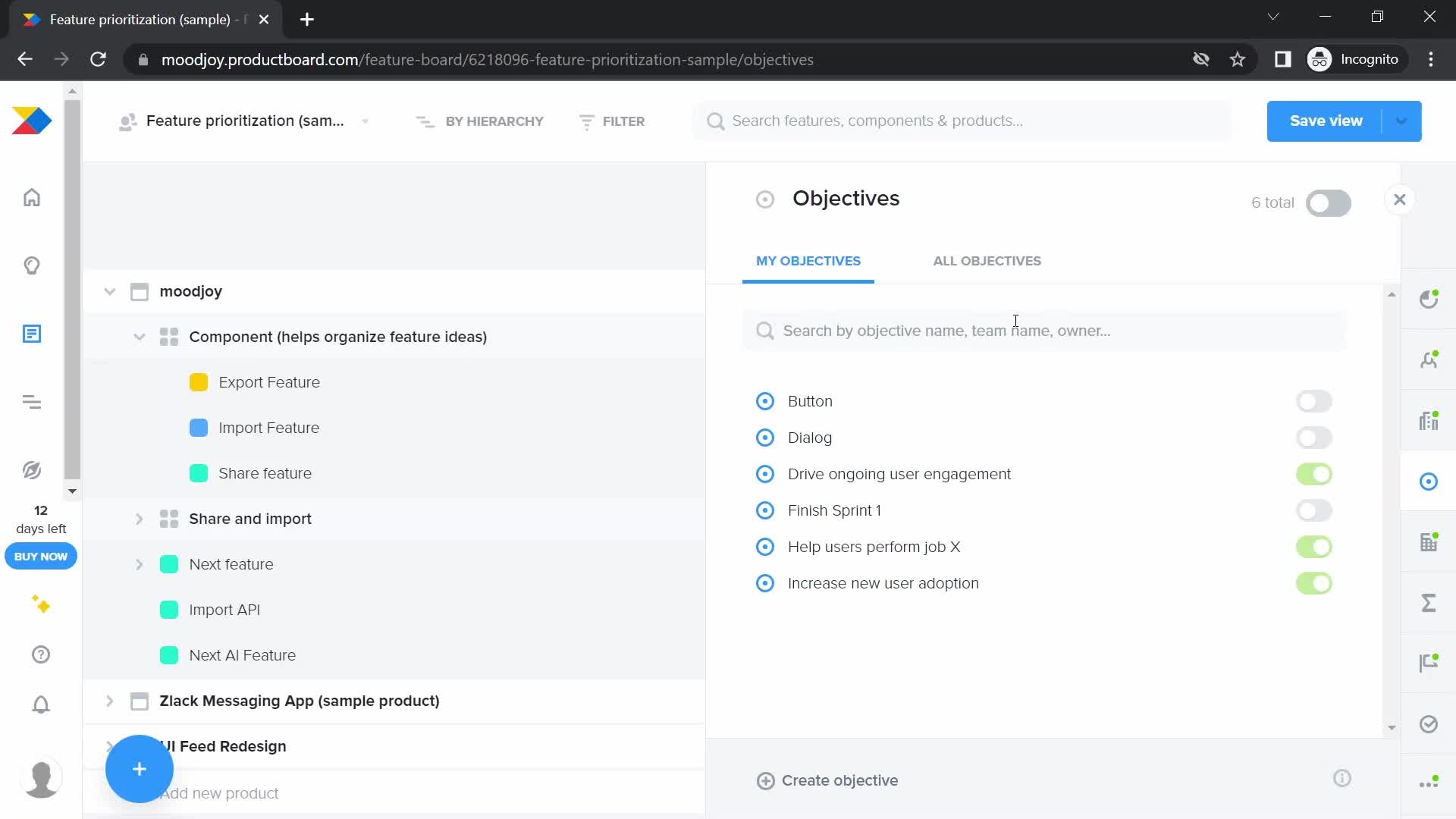The image size is (1456, 819).
Task: Click the BUY NOW button
Action: (x=41, y=557)
